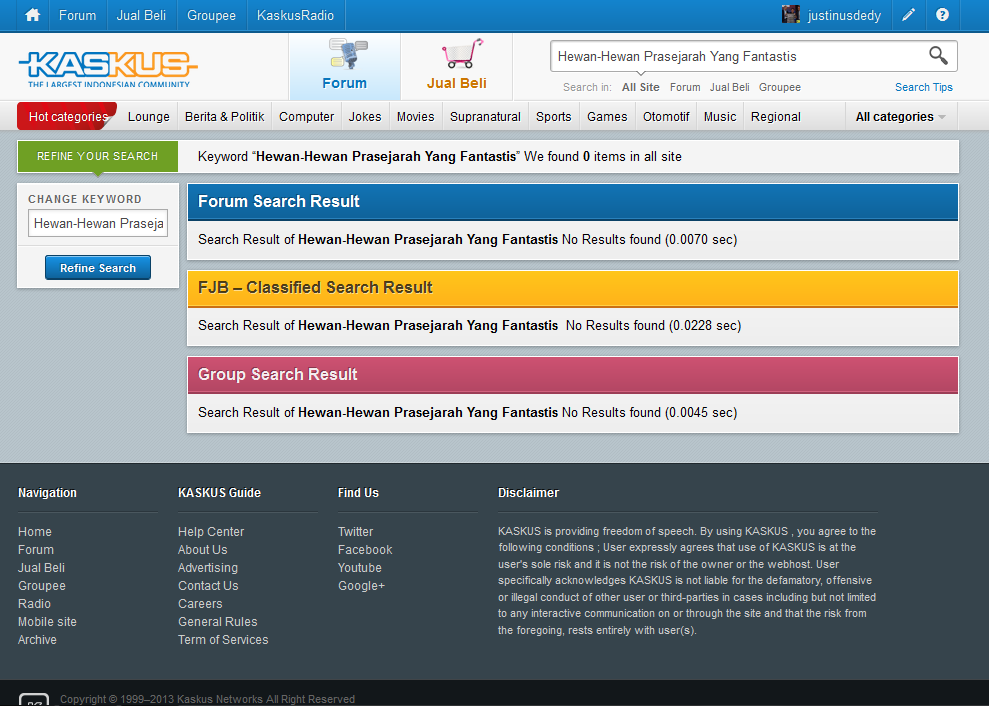Open footer Groupee link
This screenshot has height=706, width=989.
click(42, 585)
